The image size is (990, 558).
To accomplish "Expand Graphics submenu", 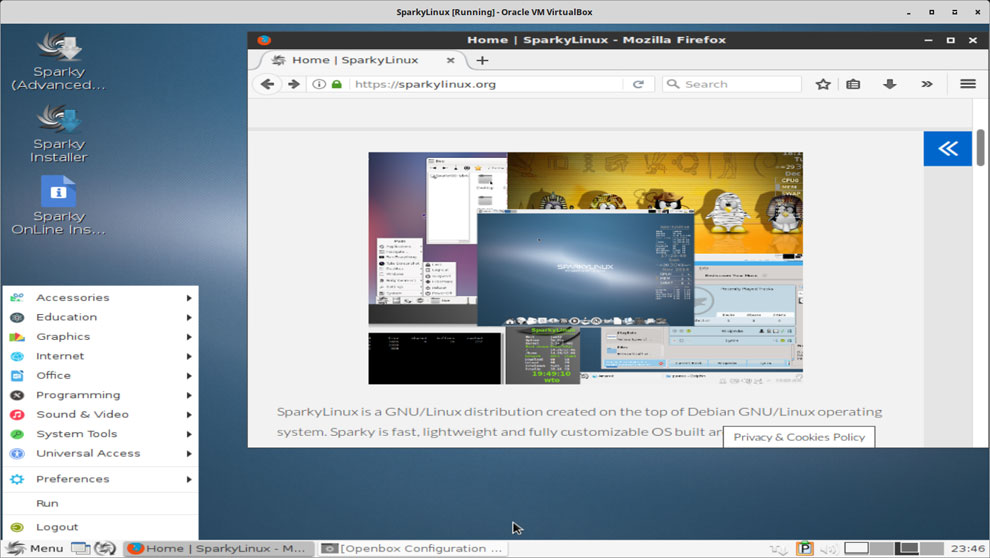I will [x=101, y=336].
